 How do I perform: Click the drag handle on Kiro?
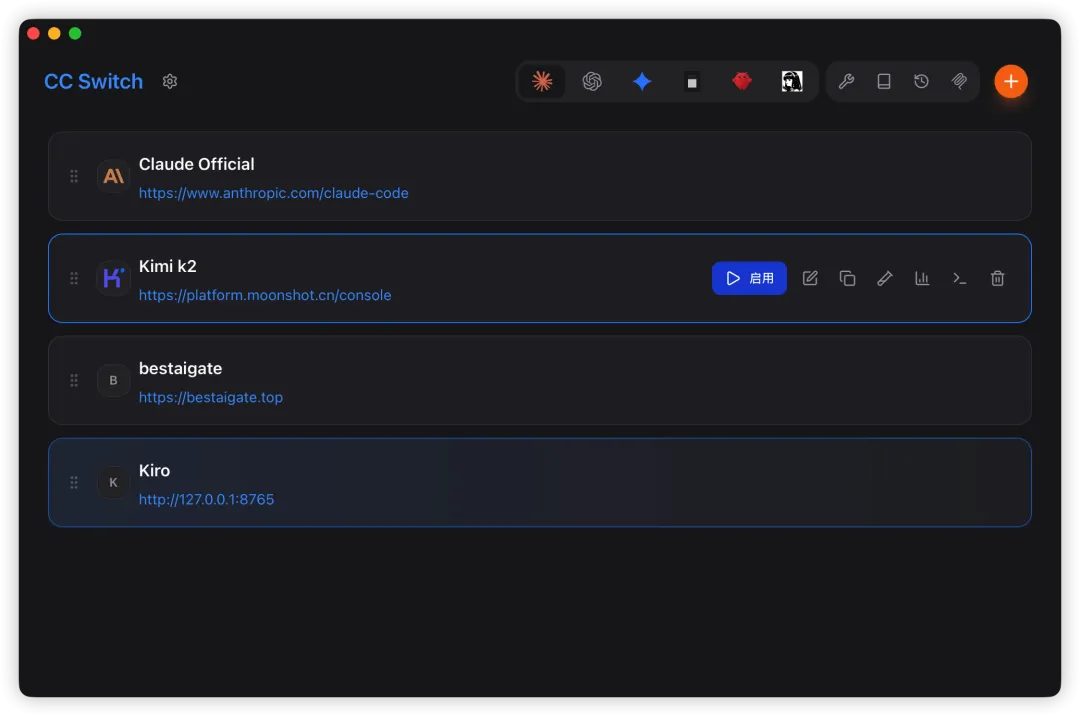click(x=74, y=482)
